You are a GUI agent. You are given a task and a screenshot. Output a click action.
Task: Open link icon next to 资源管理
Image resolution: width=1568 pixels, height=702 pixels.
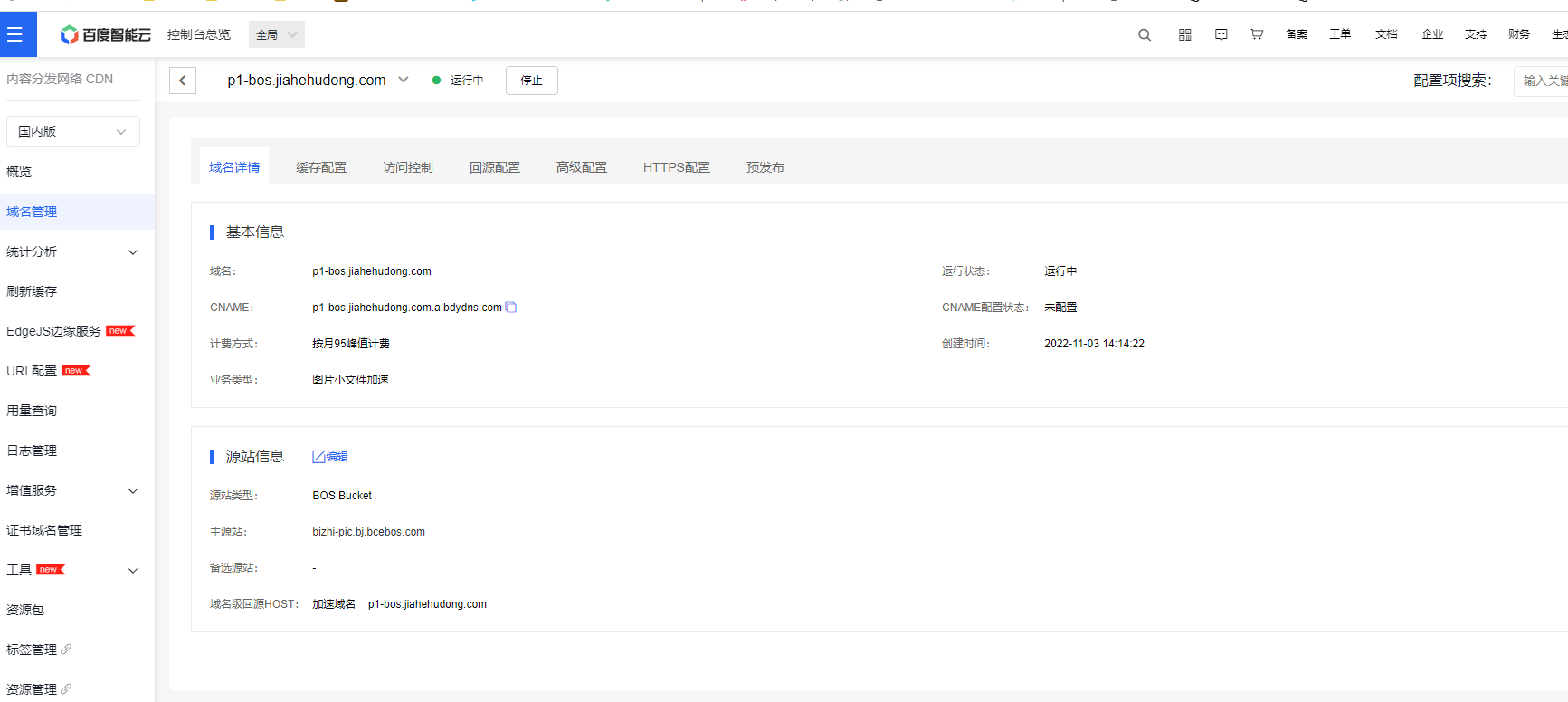tap(66, 688)
